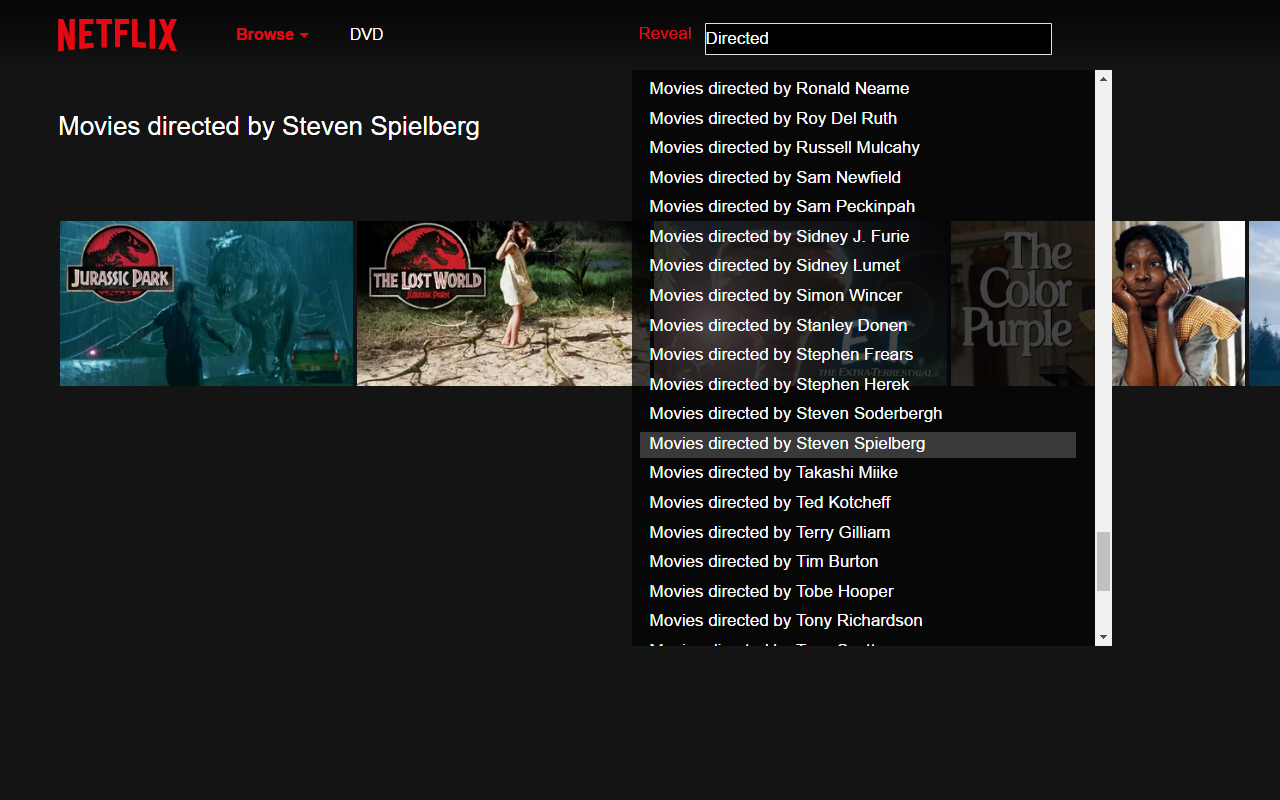1280x800 pixels.
Task: Click the Reveal link
Action: 665,33
